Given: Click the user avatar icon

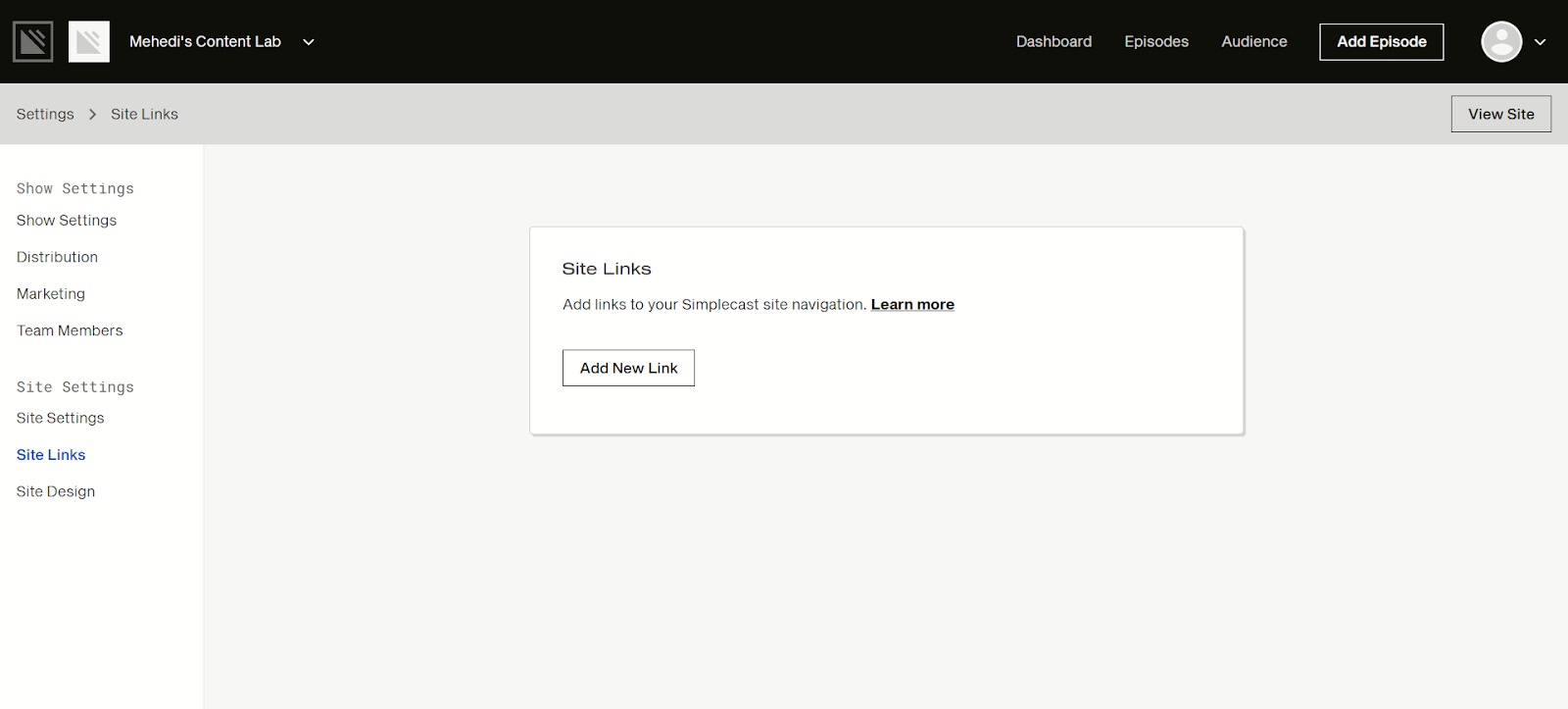Looking at the screenshot, I should (x=1501, y=41).
